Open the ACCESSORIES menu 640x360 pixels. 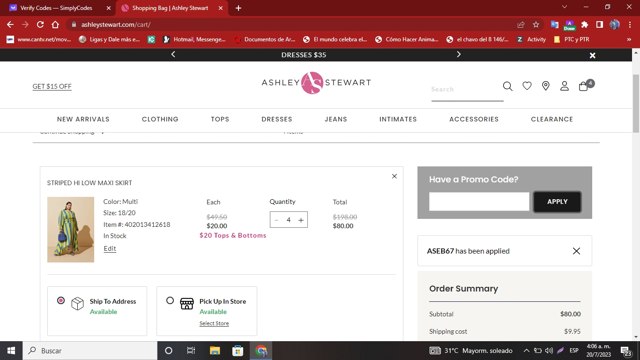coord(474,119)
